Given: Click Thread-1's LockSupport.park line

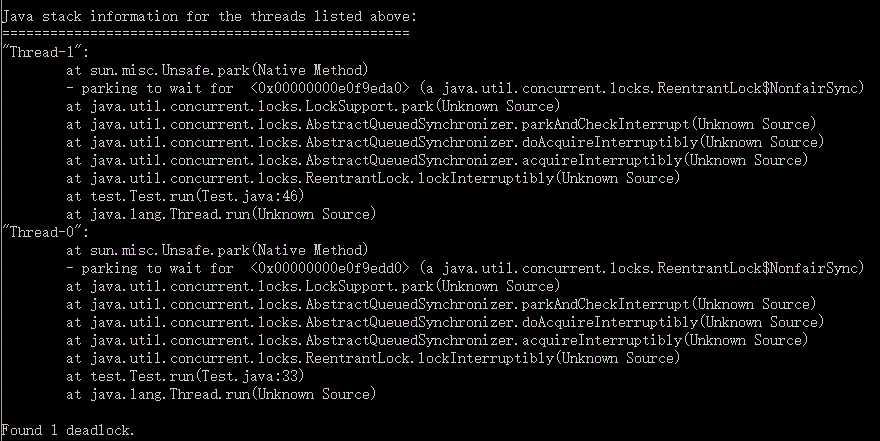Looking at the screenshot, I should coord(313,106).
